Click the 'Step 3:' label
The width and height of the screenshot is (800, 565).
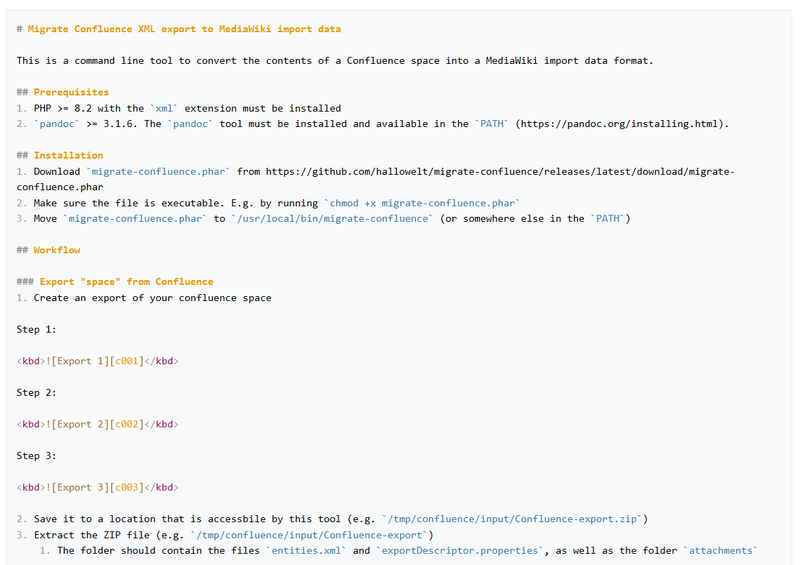(x=36, y=456)
